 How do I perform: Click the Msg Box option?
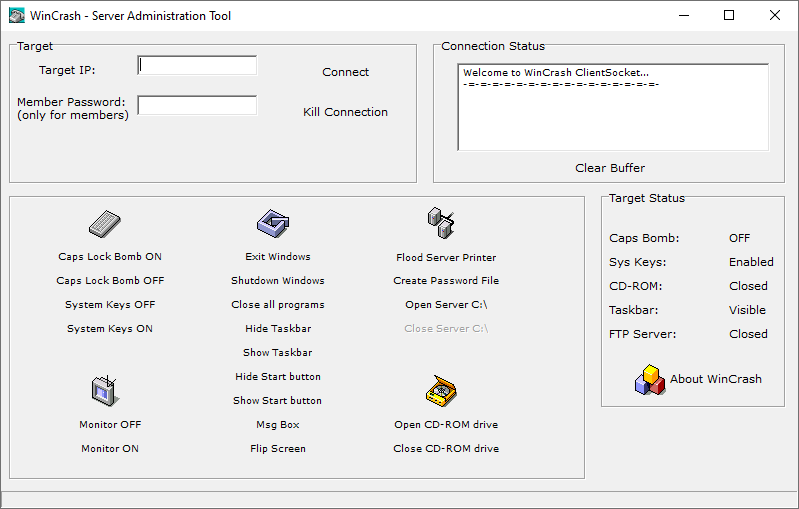tap(277, 425)
